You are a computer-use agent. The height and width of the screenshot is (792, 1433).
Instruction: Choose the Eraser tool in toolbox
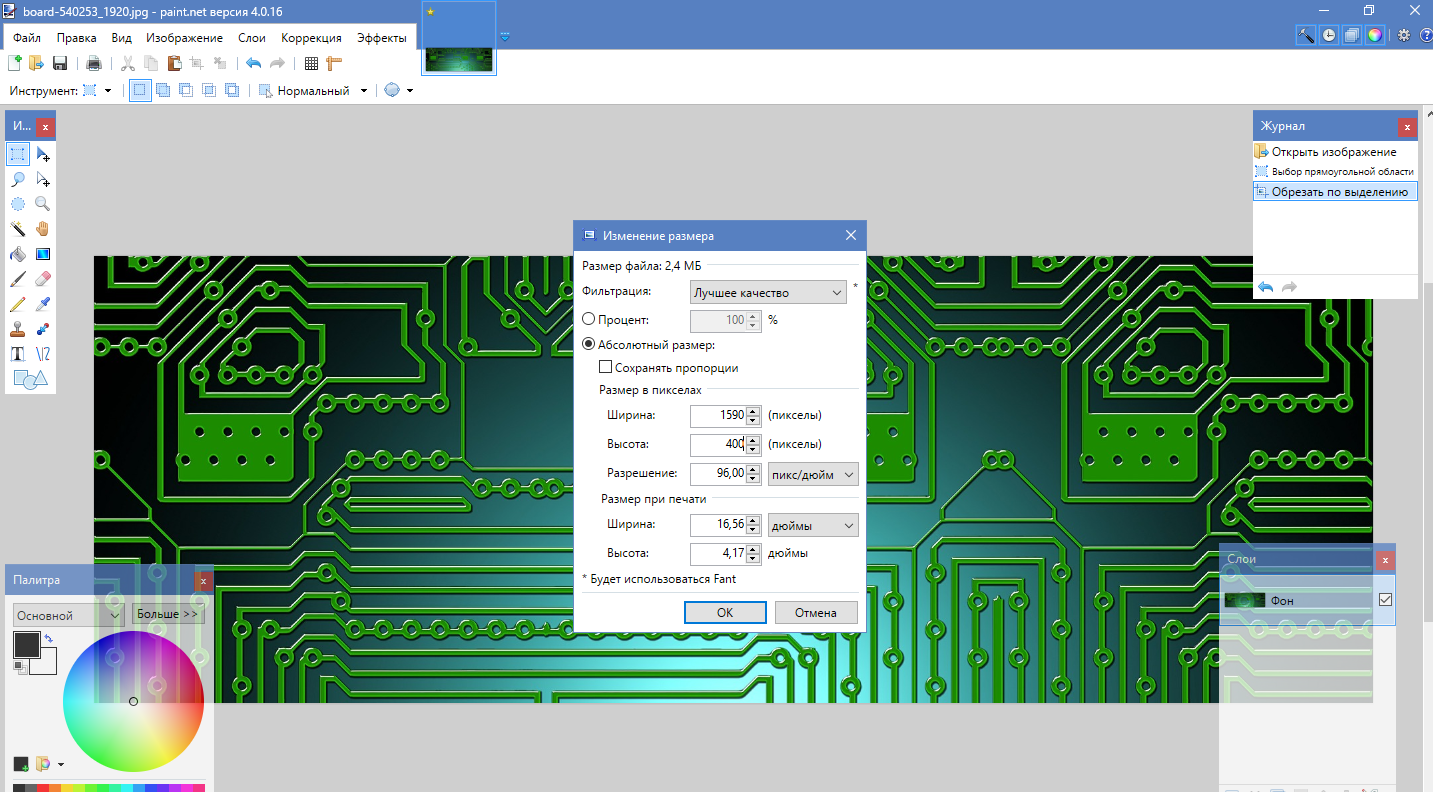click(43, 279)
